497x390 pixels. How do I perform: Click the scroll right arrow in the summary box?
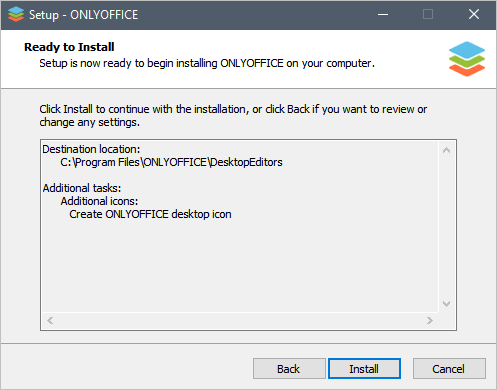tap(430, 321)
